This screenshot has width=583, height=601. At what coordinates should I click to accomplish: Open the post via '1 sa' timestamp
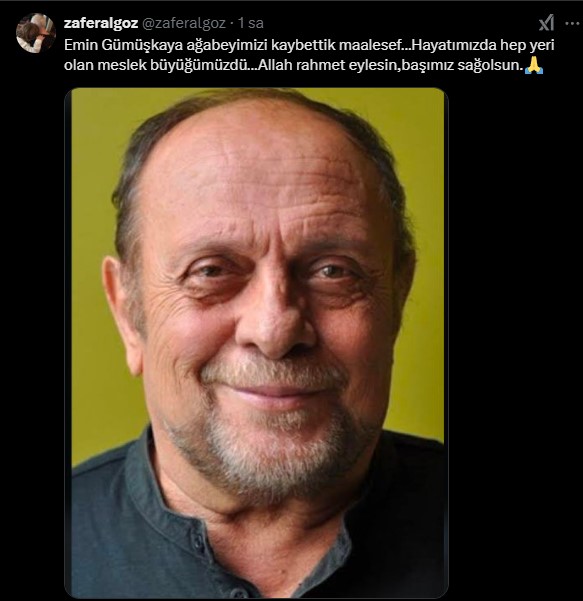click(x=251, y=23)
